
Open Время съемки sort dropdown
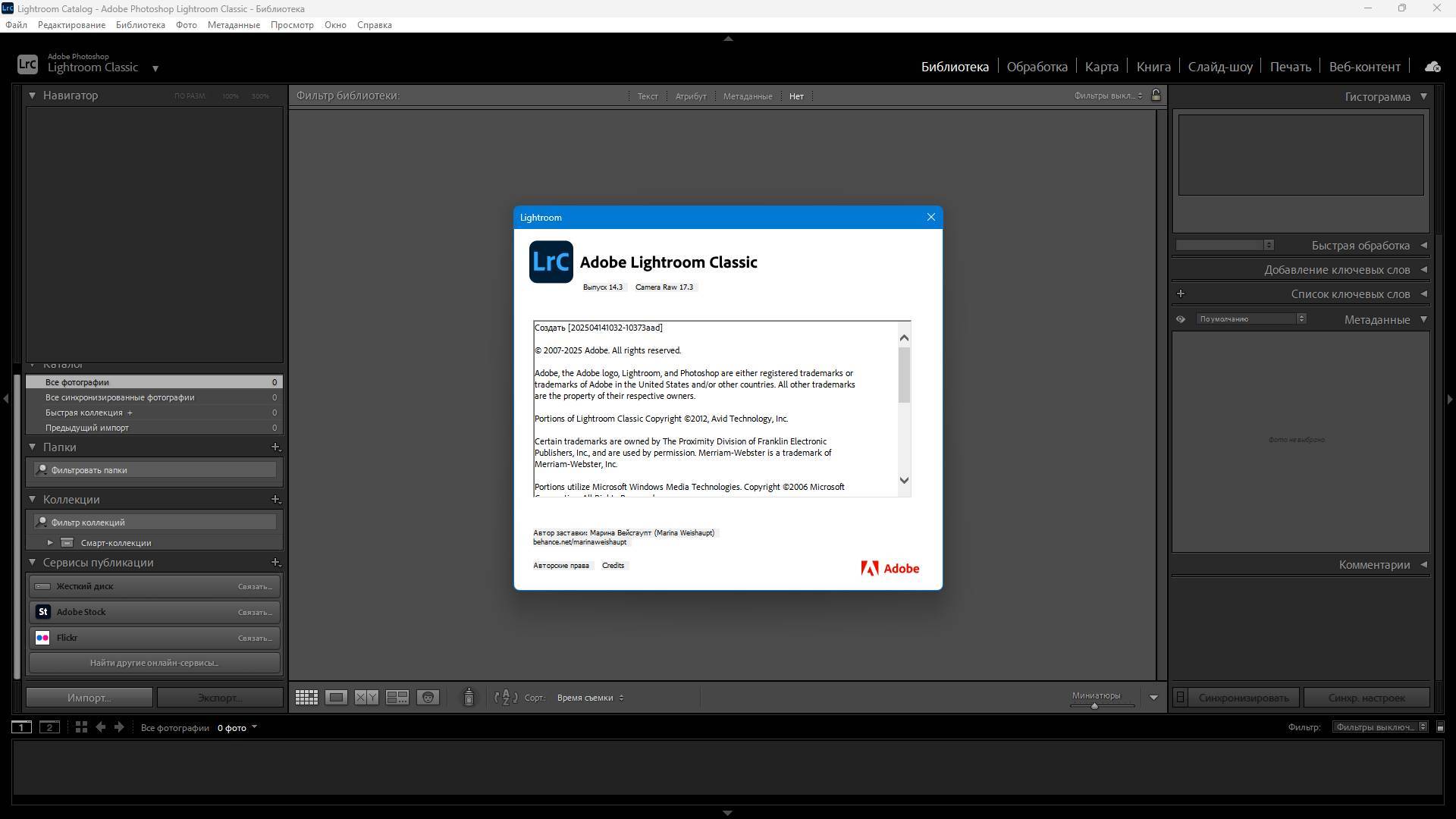pos(590,698)
